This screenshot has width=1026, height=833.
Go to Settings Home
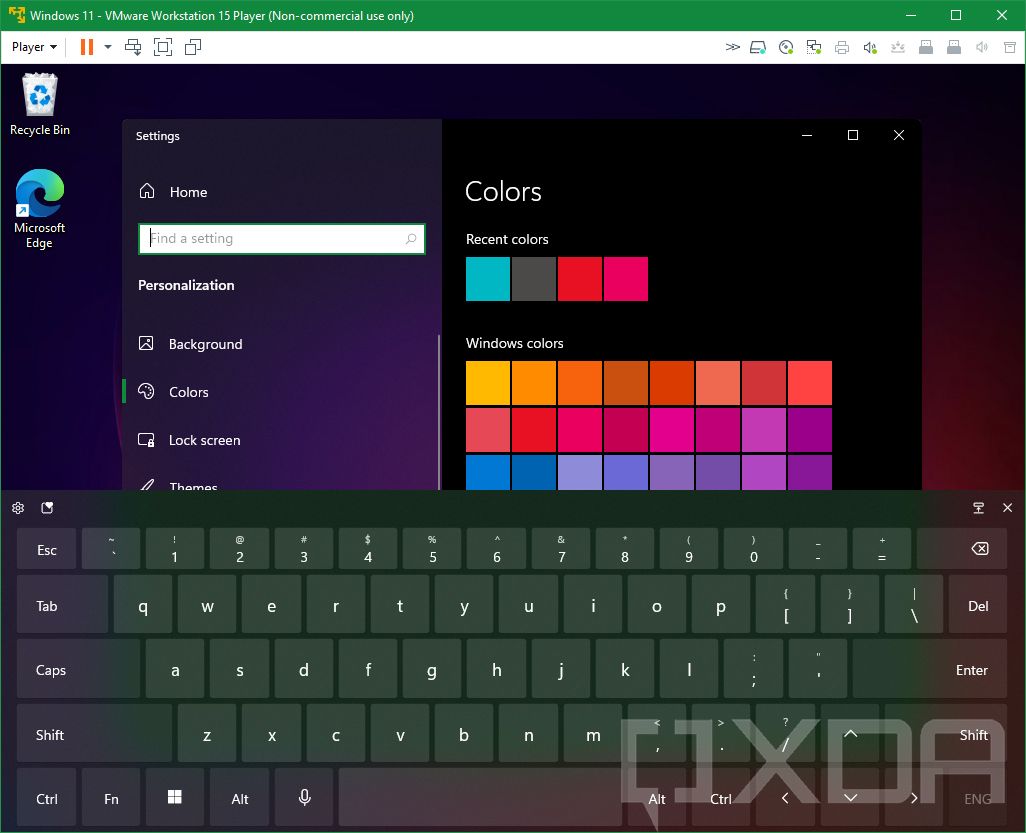pyautogui.click(x=173, y=192)
